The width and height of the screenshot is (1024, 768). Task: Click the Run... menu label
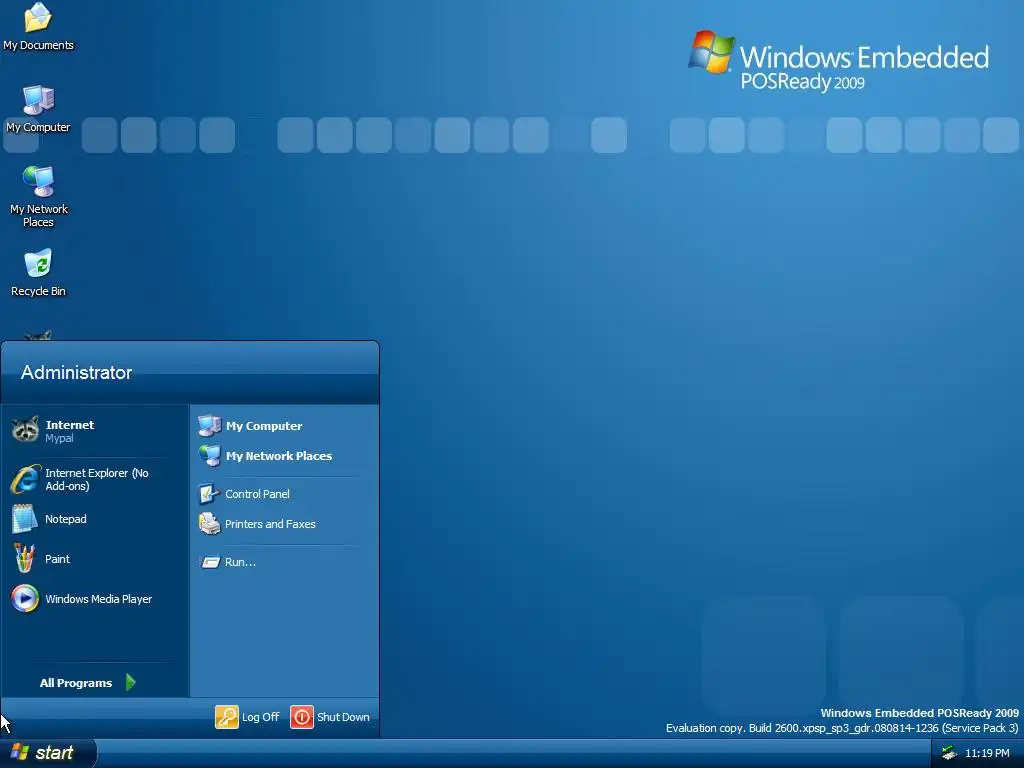click(x=240, y=562)
